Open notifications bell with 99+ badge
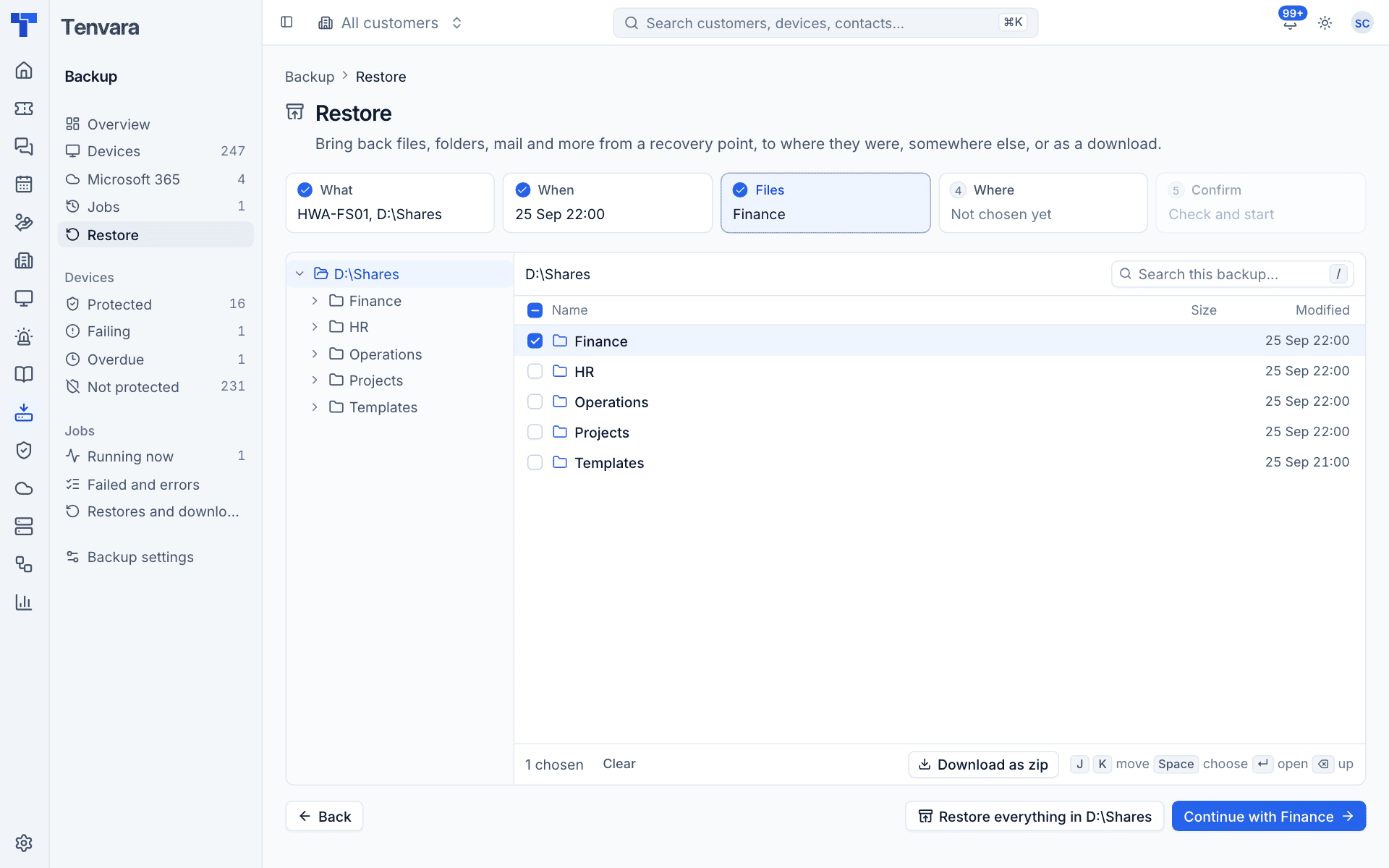The width and height of the screenshot is (1389, 868). tap(1290, 22)
